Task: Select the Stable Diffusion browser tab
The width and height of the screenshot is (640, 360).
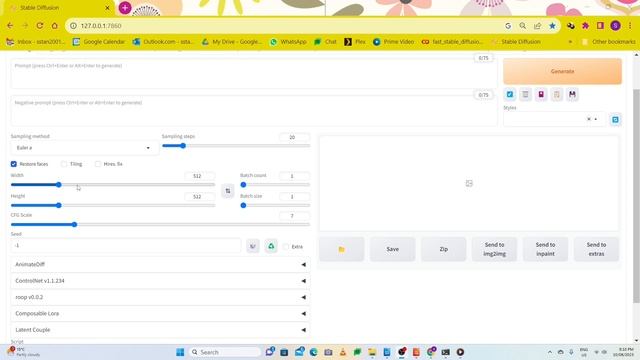Action: tap(57, 8)
